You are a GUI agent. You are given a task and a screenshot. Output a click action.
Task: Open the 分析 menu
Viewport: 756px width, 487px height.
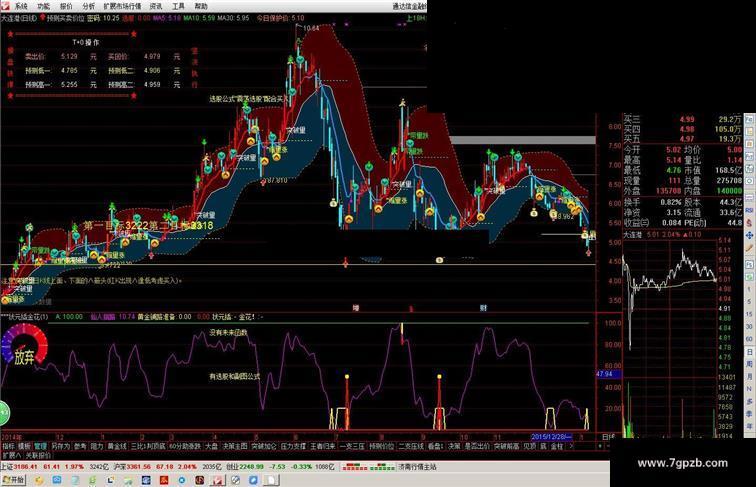[89, 6]
